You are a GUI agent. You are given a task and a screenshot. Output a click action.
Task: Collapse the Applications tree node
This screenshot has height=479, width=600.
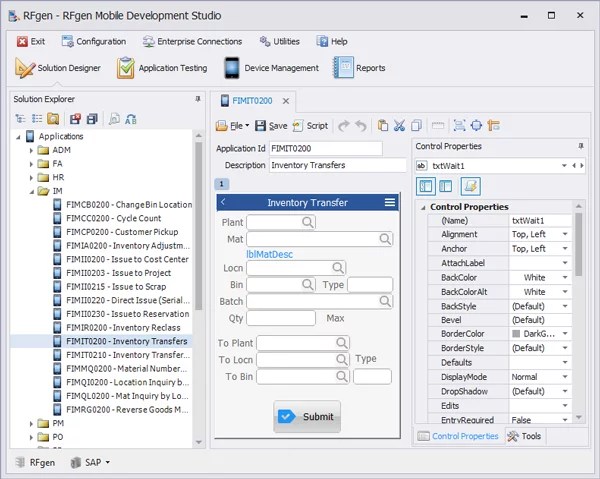18,137
